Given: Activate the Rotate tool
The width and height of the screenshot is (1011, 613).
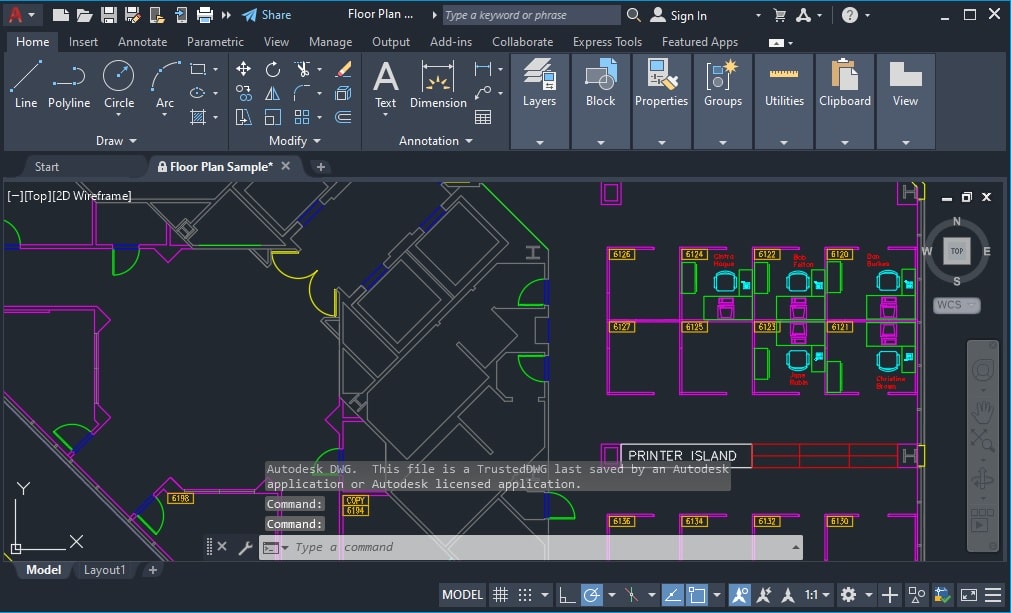Looking at the screenshot, I should click(273, 69).
